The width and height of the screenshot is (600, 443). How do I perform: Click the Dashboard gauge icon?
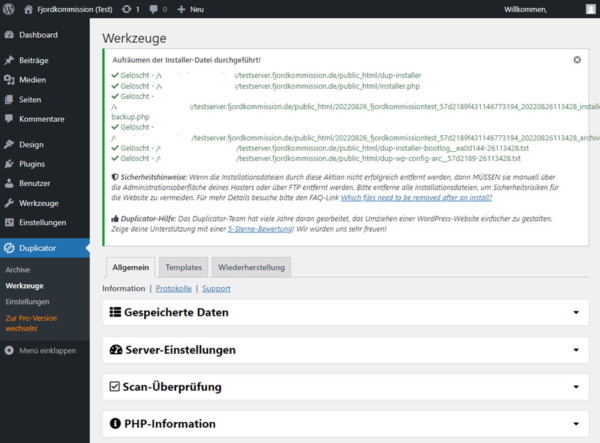coord(9,35)
